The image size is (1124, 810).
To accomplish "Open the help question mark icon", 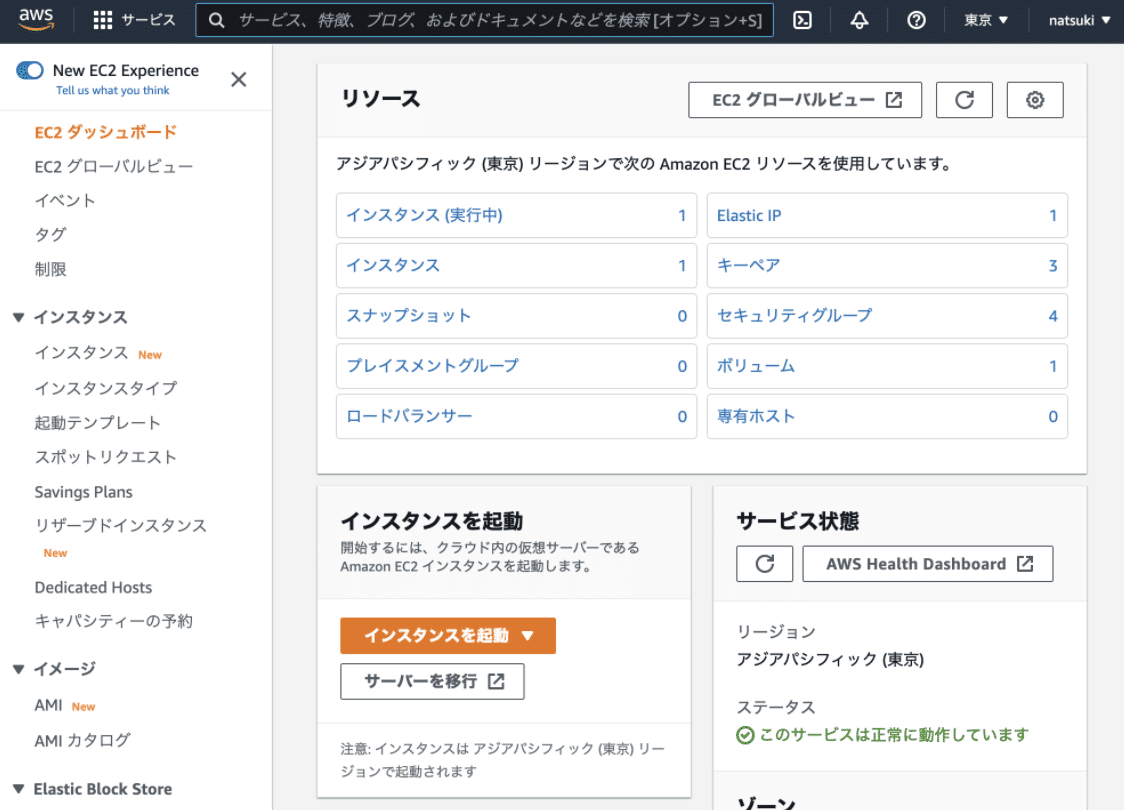I will [x=916, y=20].
